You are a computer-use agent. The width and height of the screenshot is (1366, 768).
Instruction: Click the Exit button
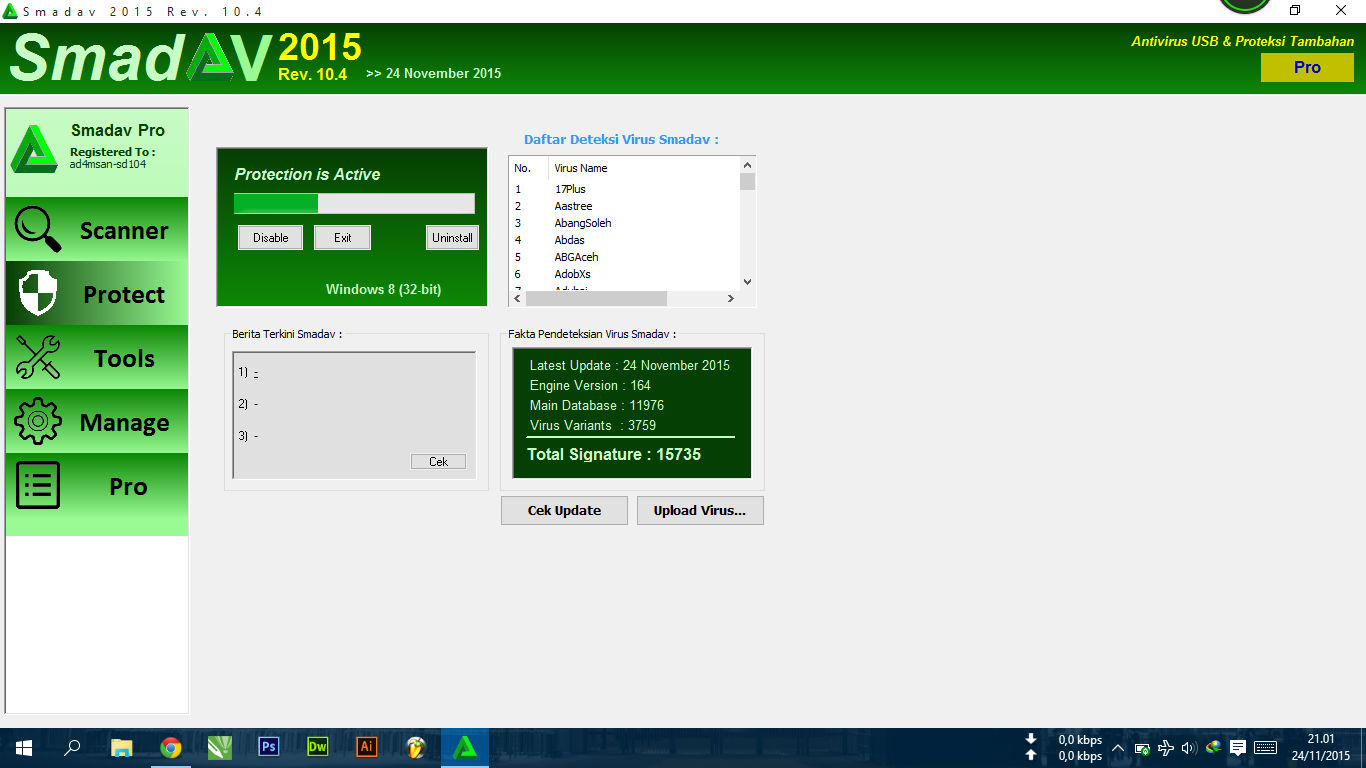click(x=343, y=238)
